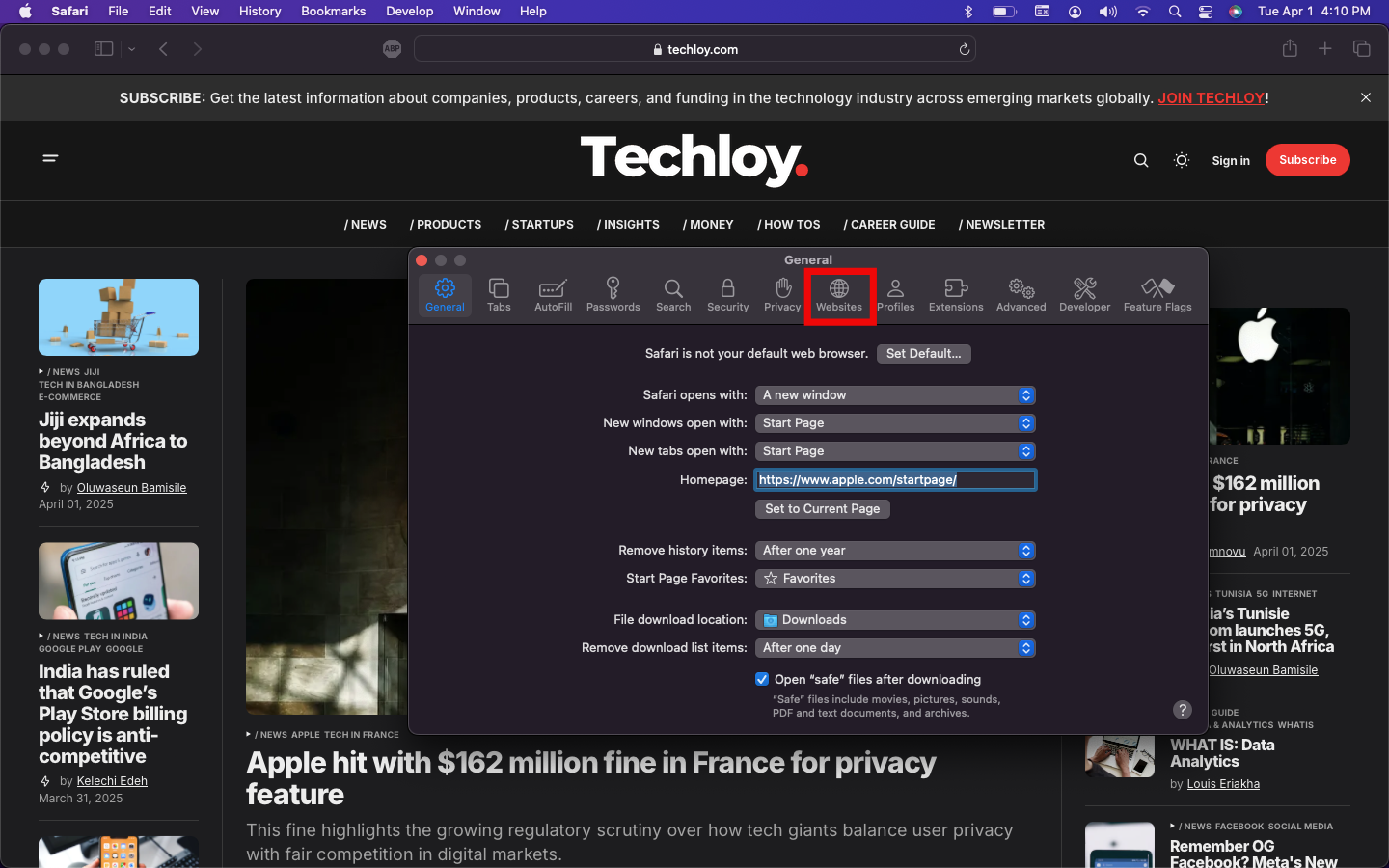Open the sidebar tab group chevron menu

(132, 49)
